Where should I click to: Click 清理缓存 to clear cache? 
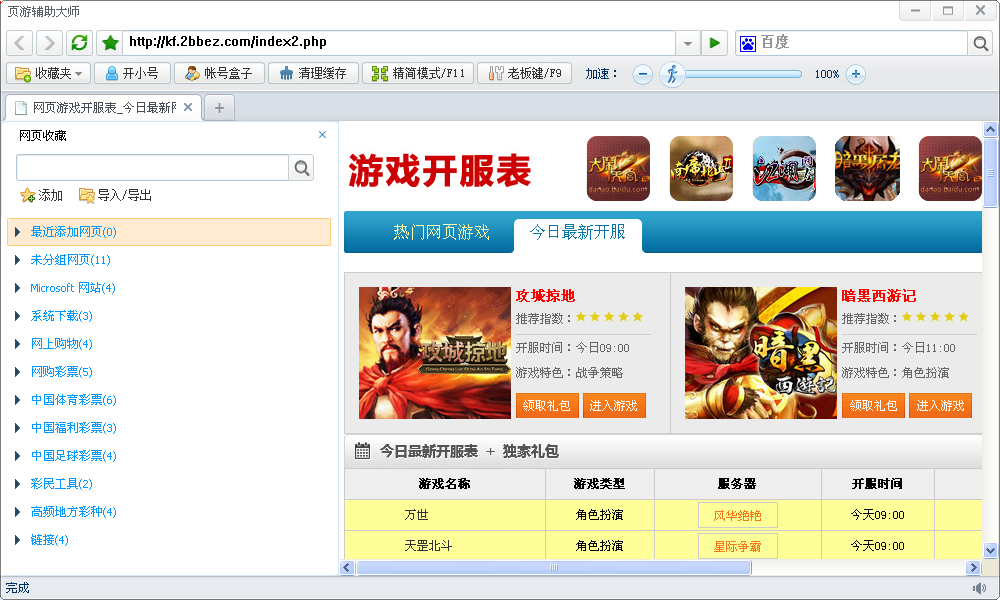[313, 73]
